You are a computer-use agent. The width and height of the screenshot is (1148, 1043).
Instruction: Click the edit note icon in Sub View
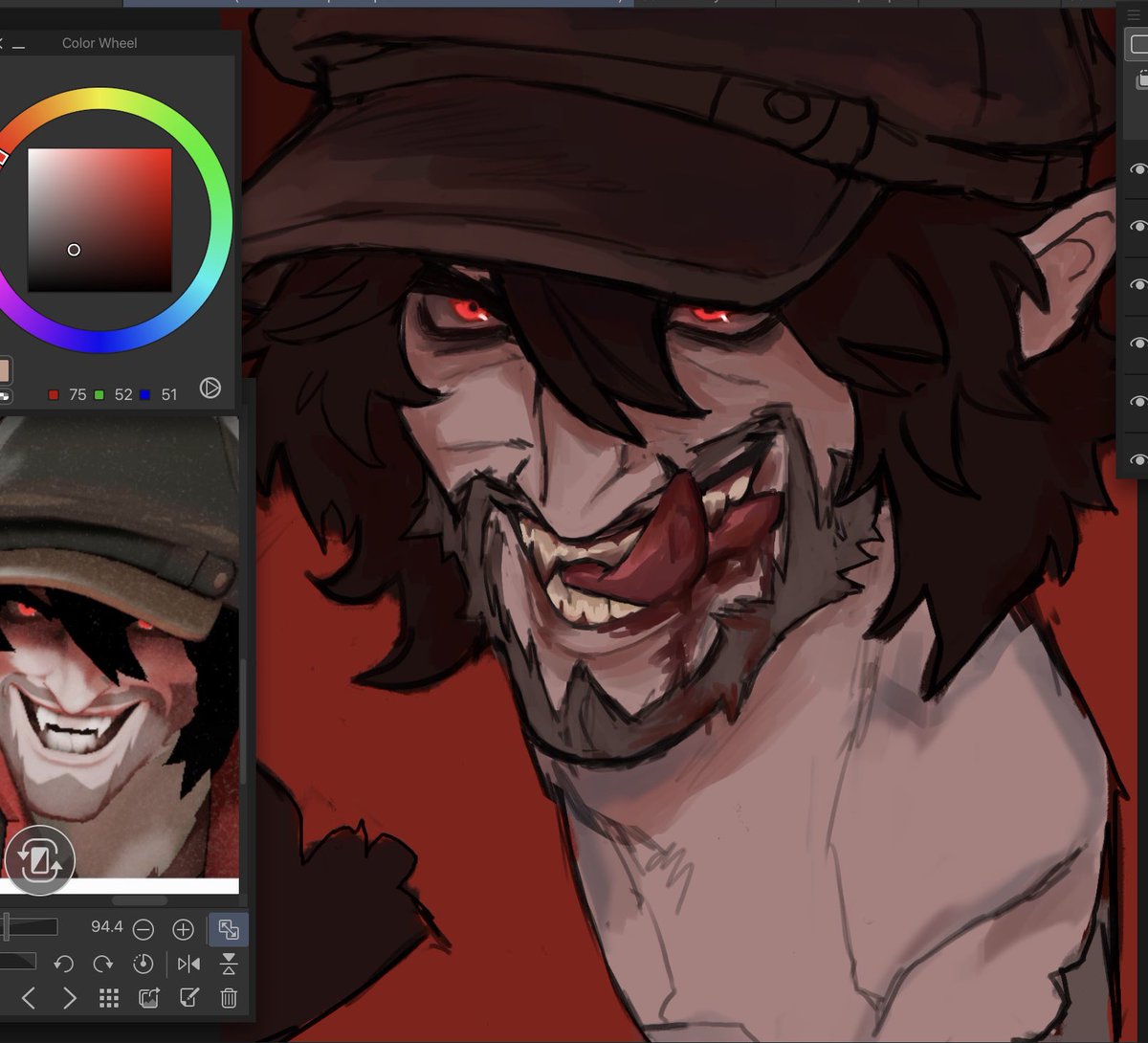tap(189, 998)
